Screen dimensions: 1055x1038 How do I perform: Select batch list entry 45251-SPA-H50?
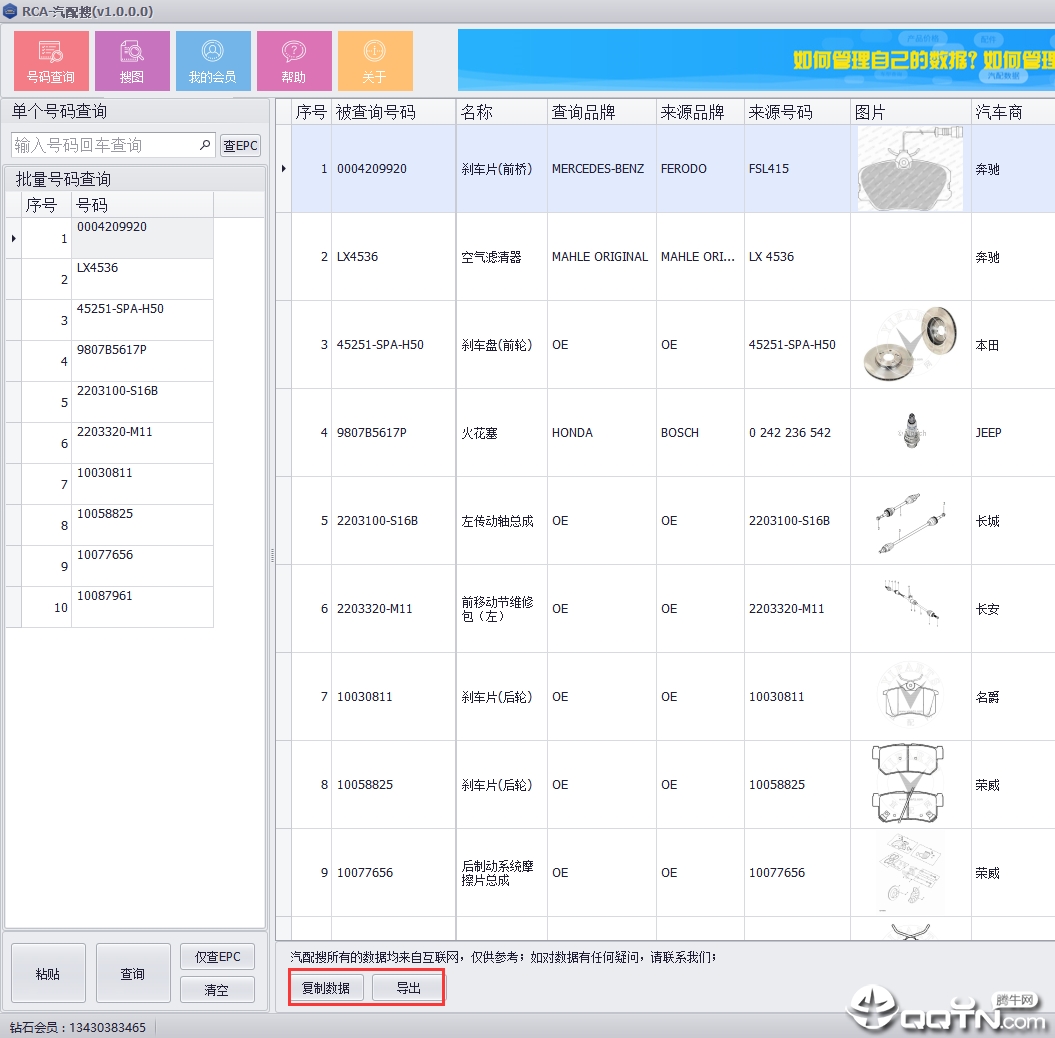pos(143,320)
